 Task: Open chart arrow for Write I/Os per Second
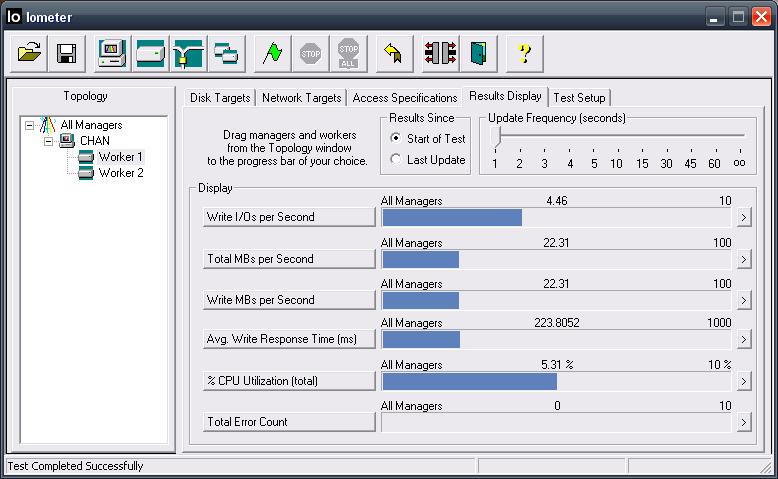pos(743,217)
